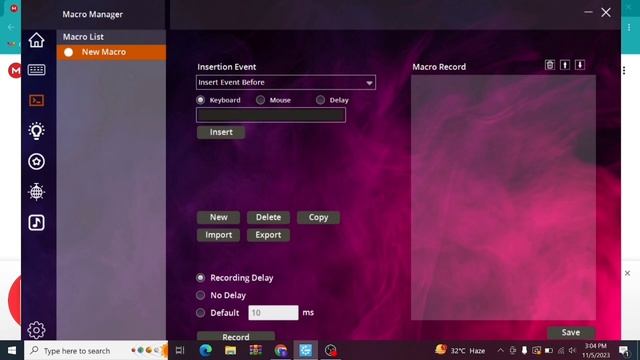Move the Macro Record entry up
The image size is (640, 360).
click(x=565, y=65)
